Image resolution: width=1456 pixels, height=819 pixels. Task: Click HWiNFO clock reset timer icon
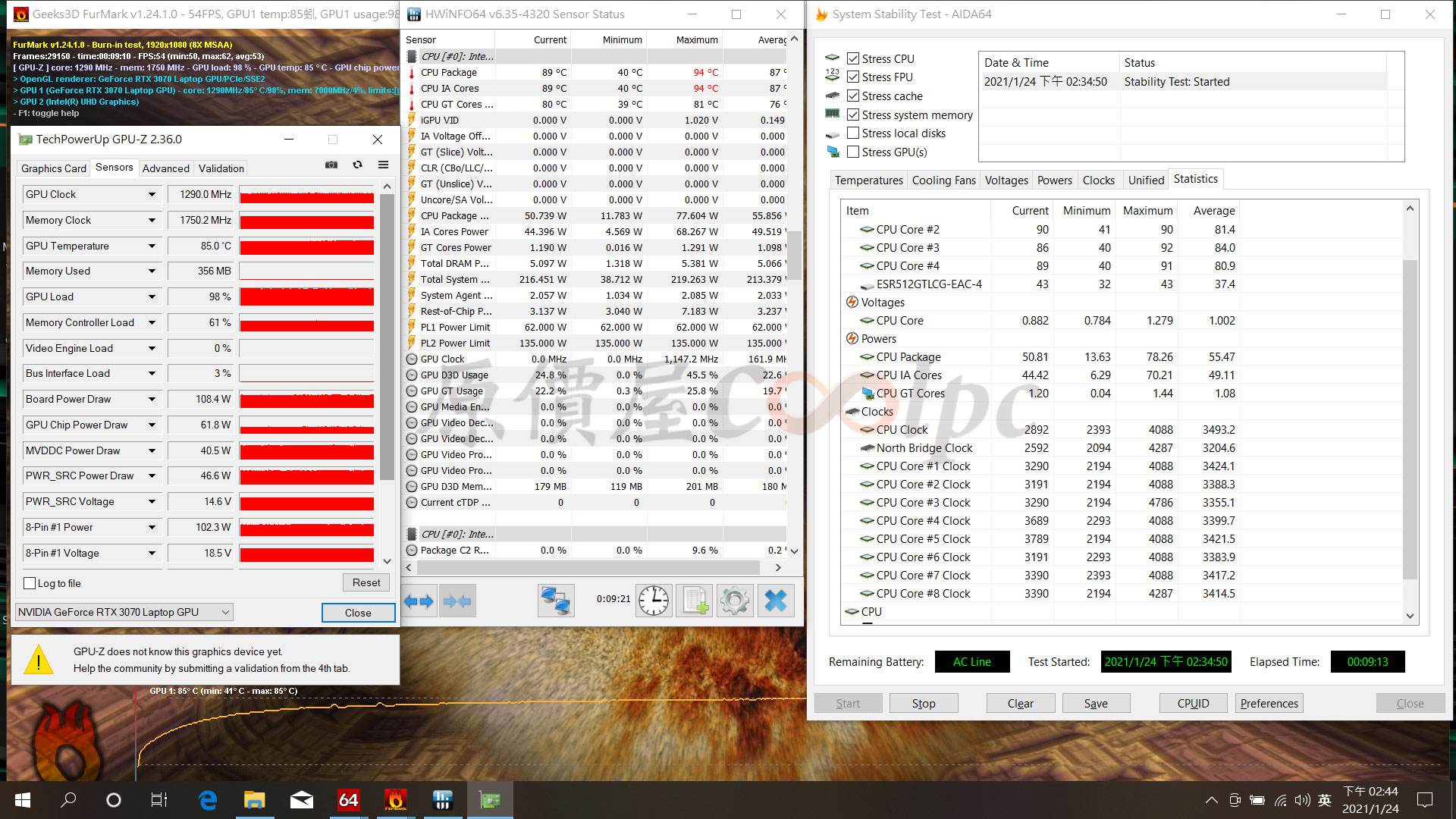[x=654, y=601]
